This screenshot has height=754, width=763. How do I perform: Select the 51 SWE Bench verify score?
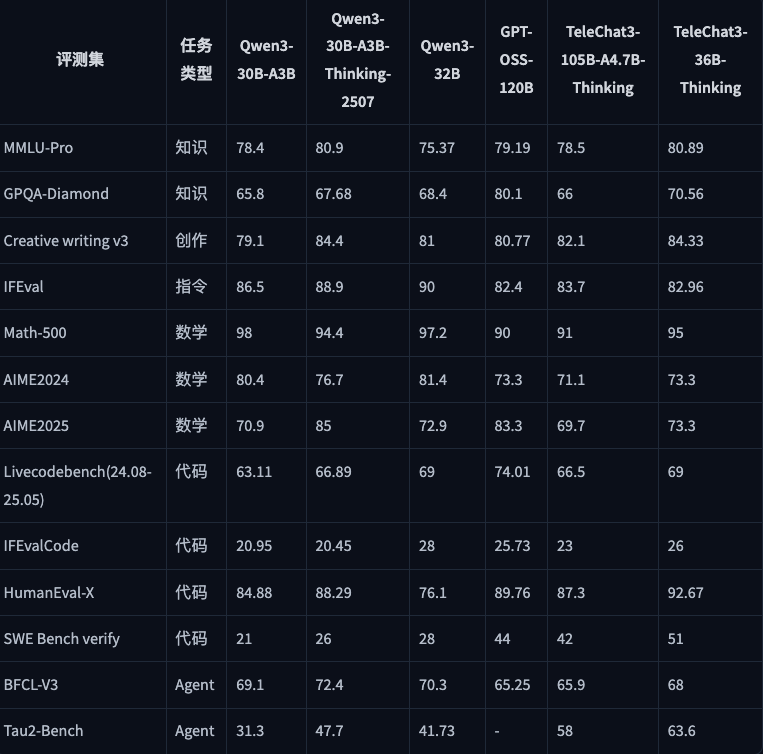[x=676, y=639]
